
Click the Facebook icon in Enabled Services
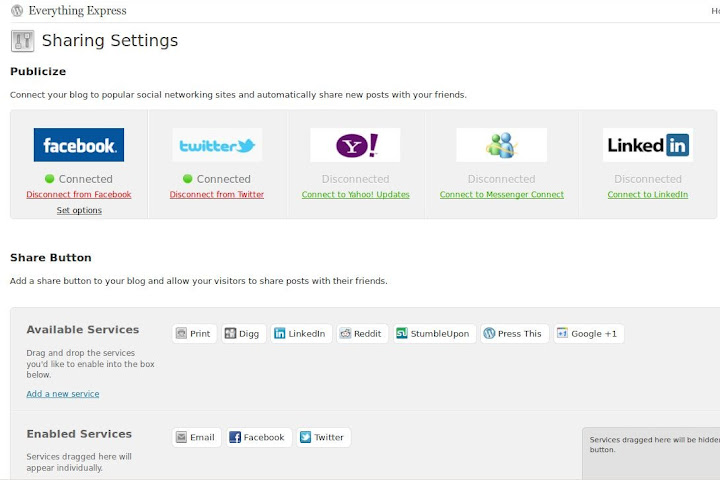235,437
